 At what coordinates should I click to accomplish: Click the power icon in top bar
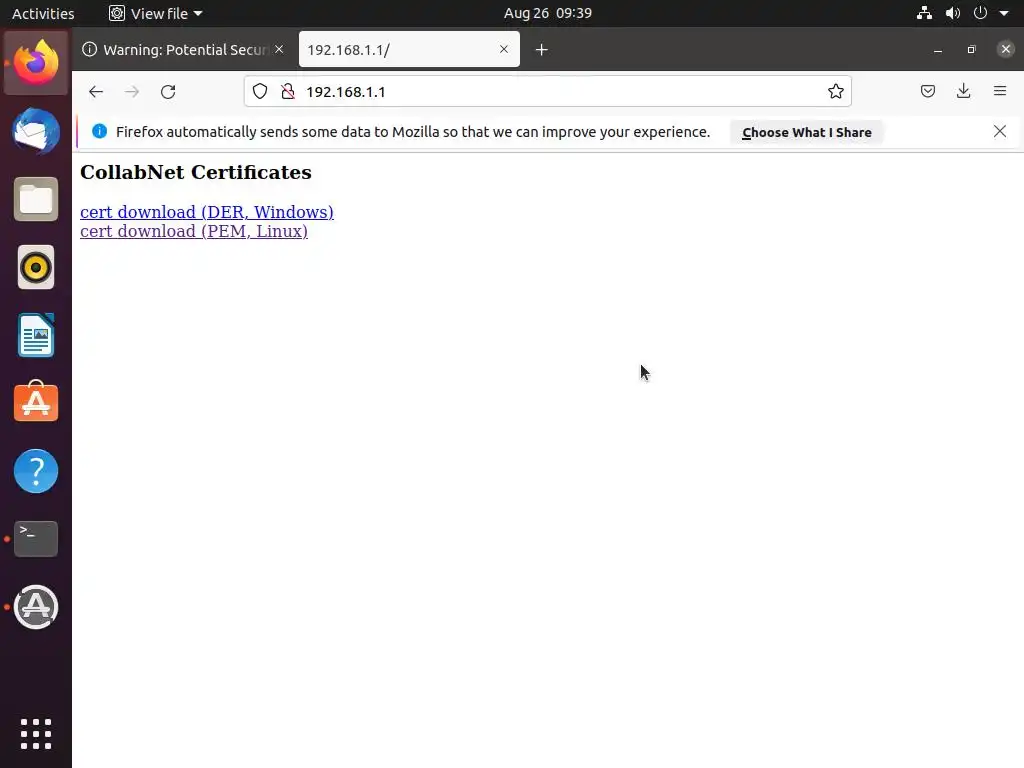980,13
